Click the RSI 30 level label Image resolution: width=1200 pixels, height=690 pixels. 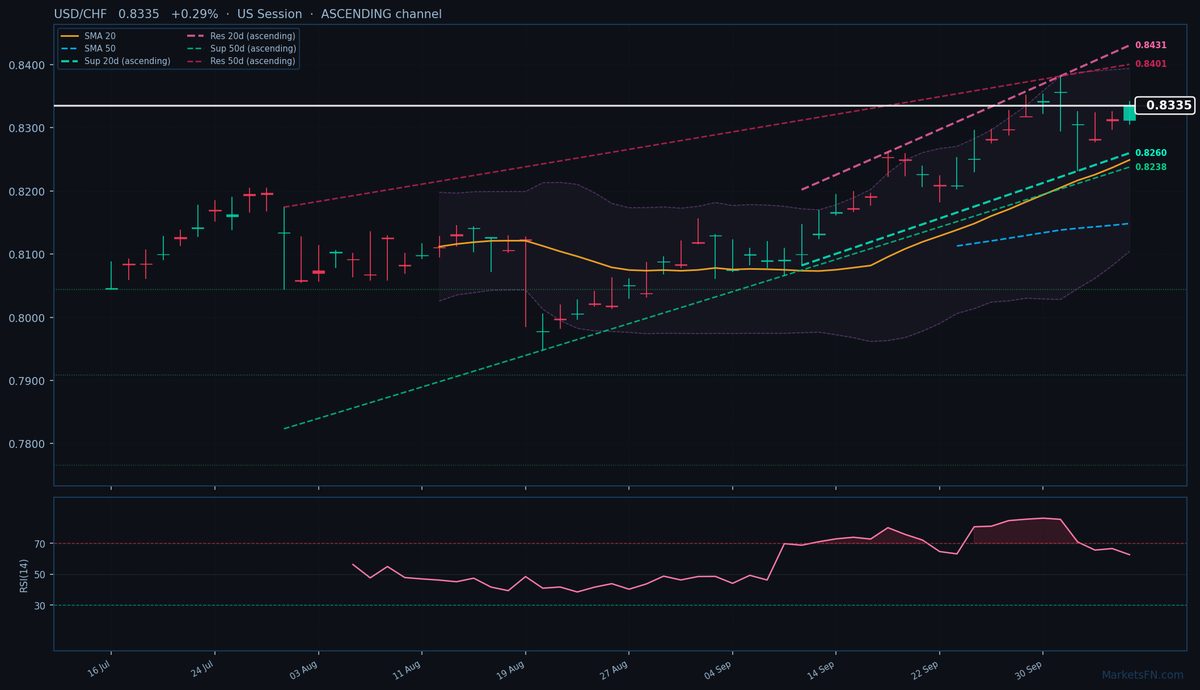pos(41,606)
